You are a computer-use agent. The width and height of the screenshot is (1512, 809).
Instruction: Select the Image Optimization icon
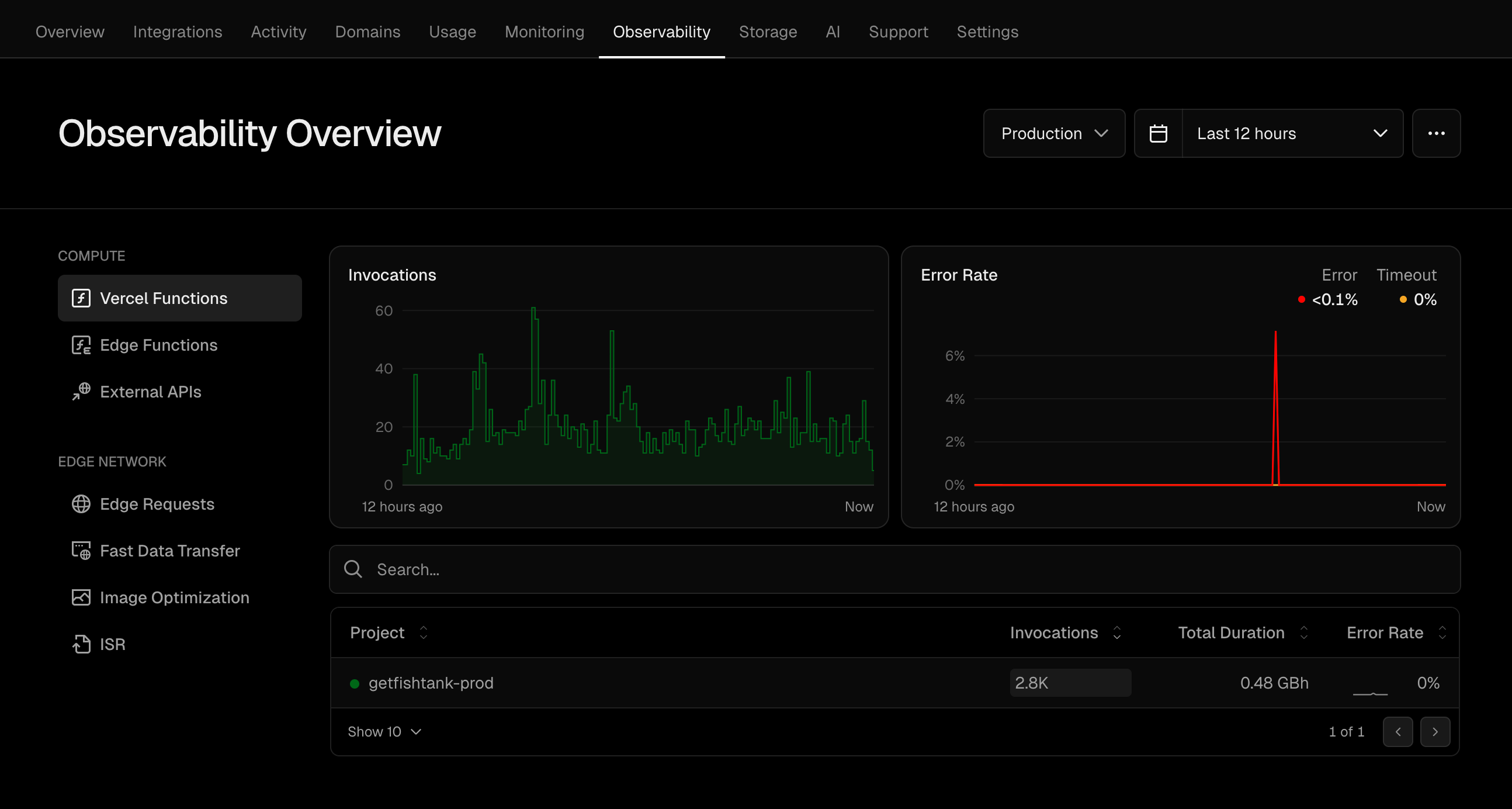tap(81, 597)
